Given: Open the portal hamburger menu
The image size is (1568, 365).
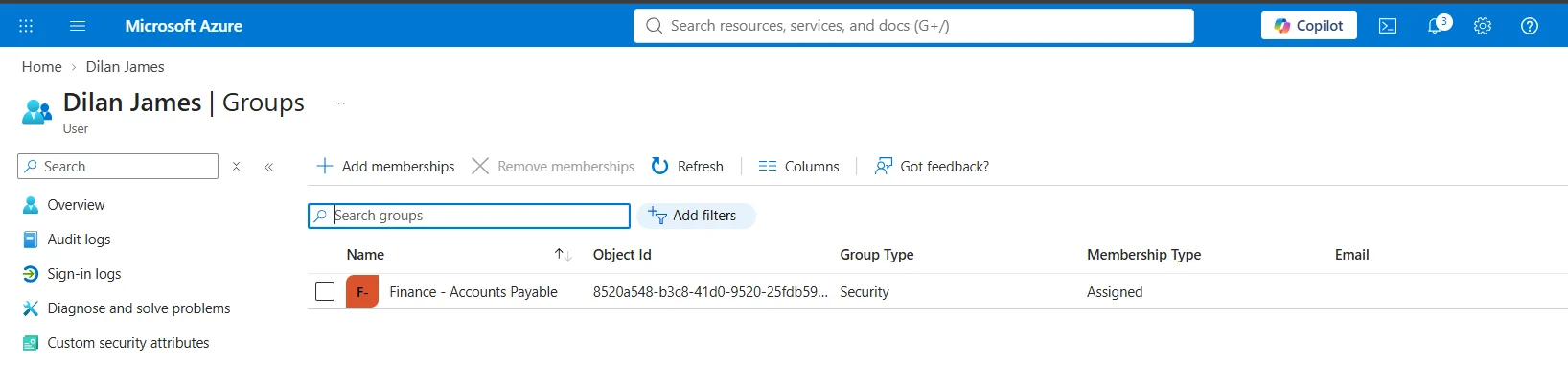Looking at the screenshot, I should (78, 26).
